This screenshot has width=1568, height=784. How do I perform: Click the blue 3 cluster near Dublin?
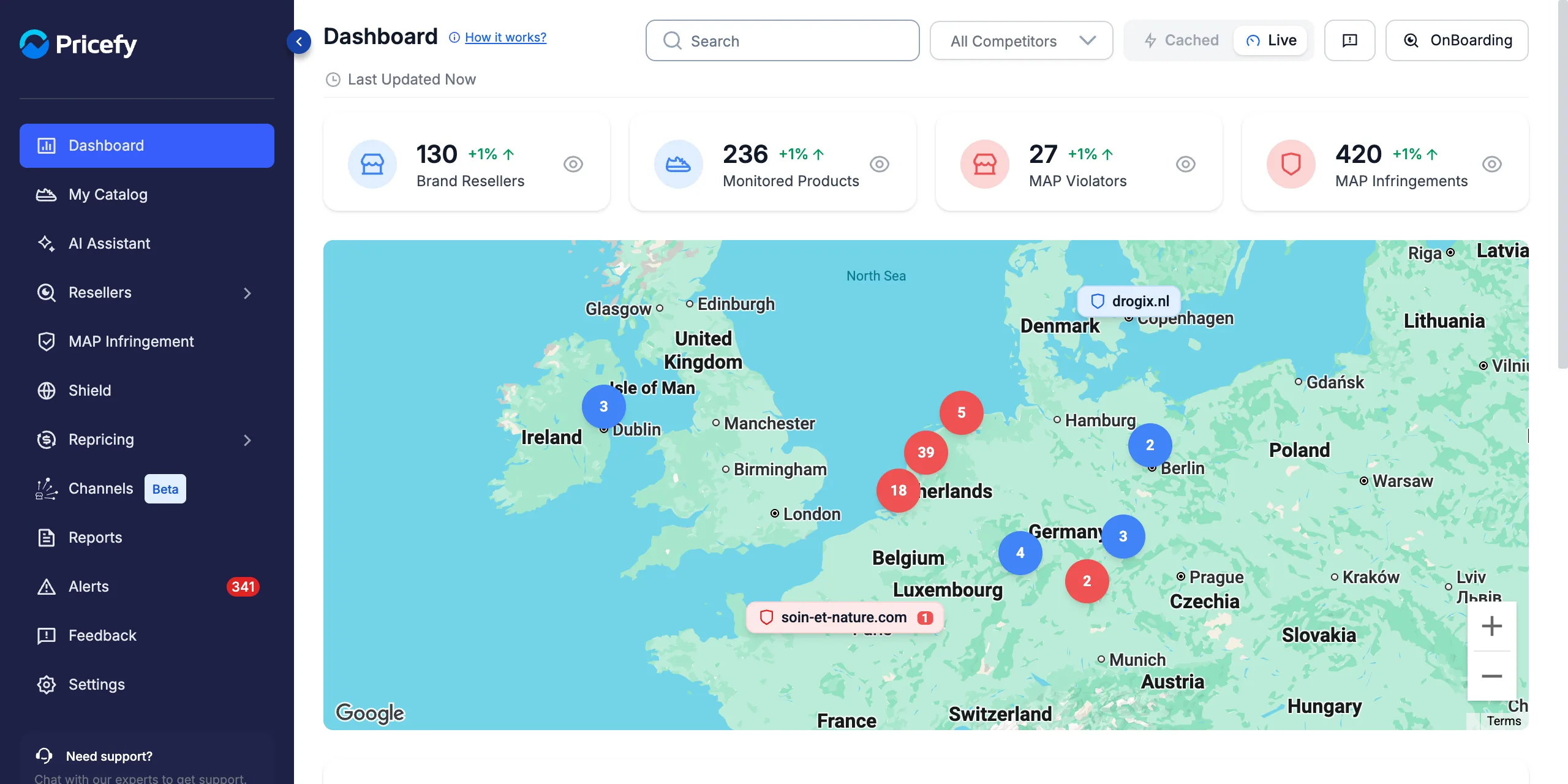(x=604, y=406)
